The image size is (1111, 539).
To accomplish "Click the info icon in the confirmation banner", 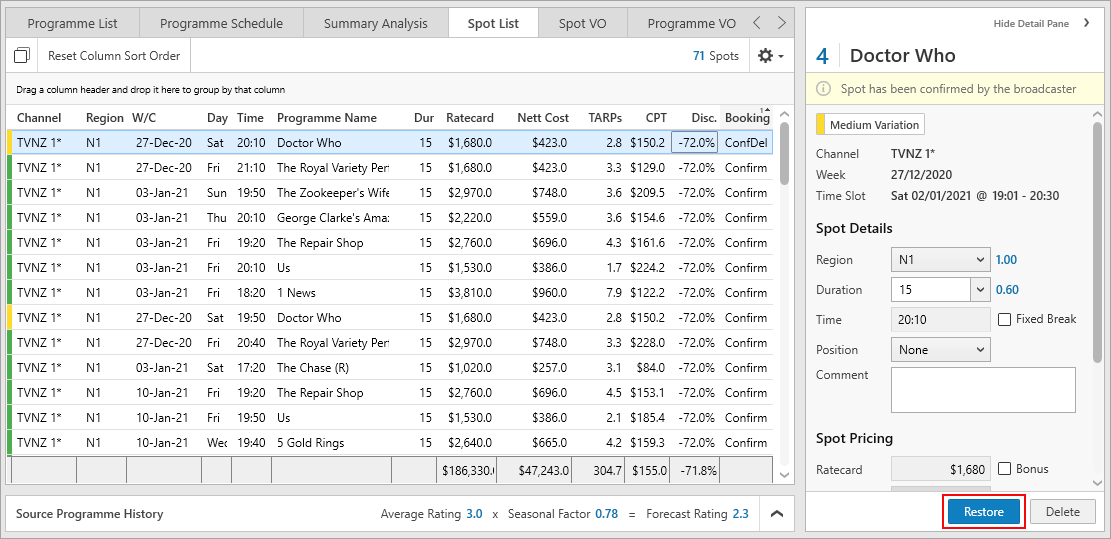I will pos(823,89).
